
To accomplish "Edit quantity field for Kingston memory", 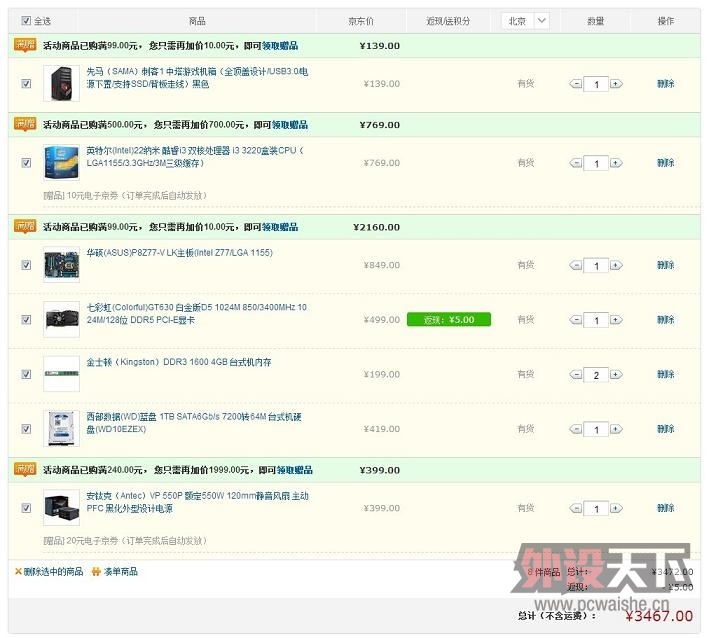I will (x=596, y=375).
